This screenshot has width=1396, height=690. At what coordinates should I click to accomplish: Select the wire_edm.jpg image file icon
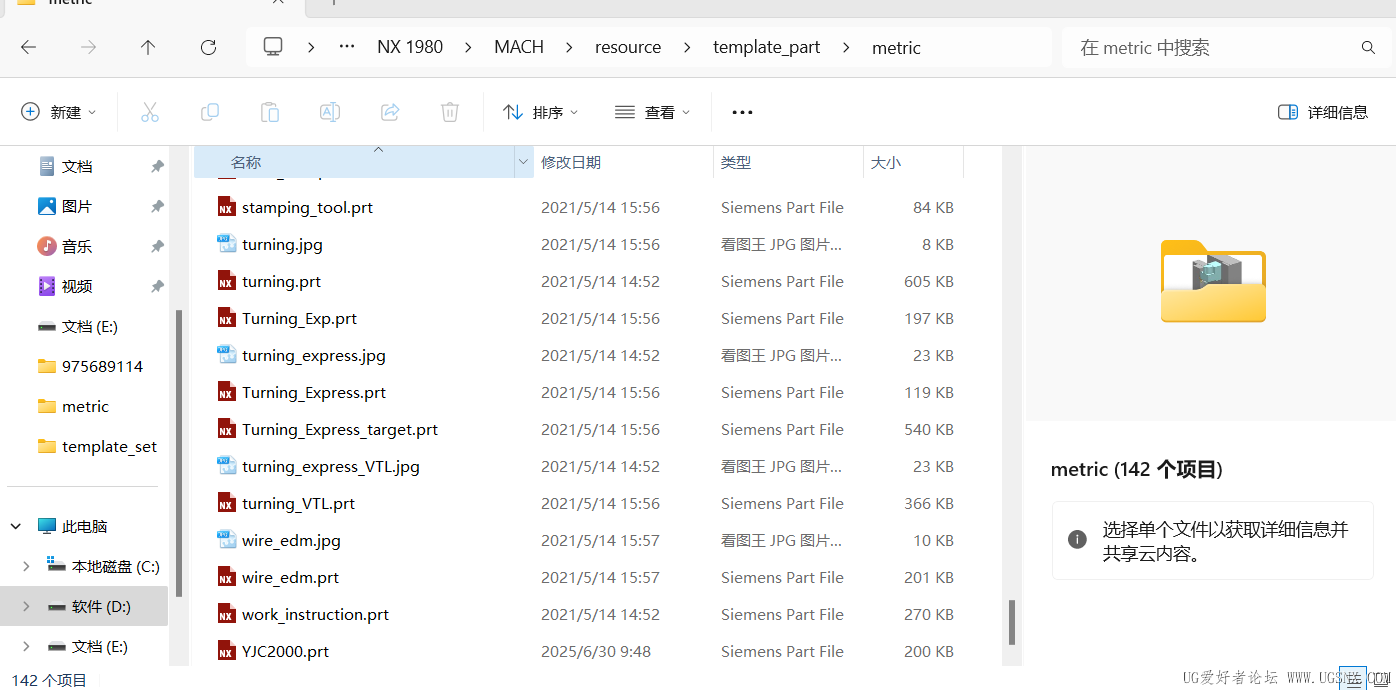point(226,540)
